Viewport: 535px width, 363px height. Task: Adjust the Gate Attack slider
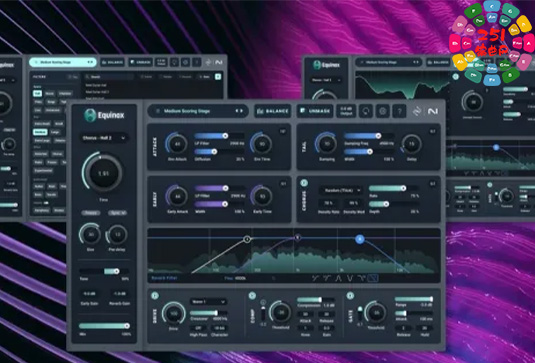pos(414,313)
